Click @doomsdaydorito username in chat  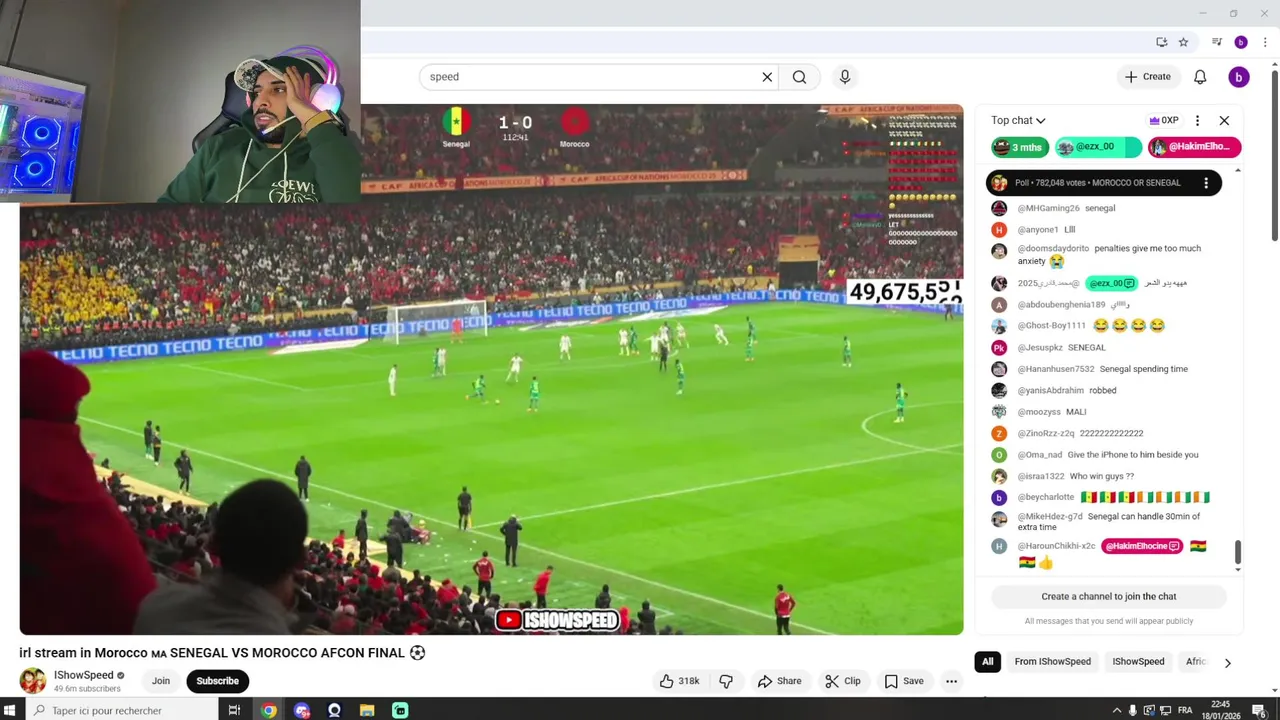coord(1053,248)
